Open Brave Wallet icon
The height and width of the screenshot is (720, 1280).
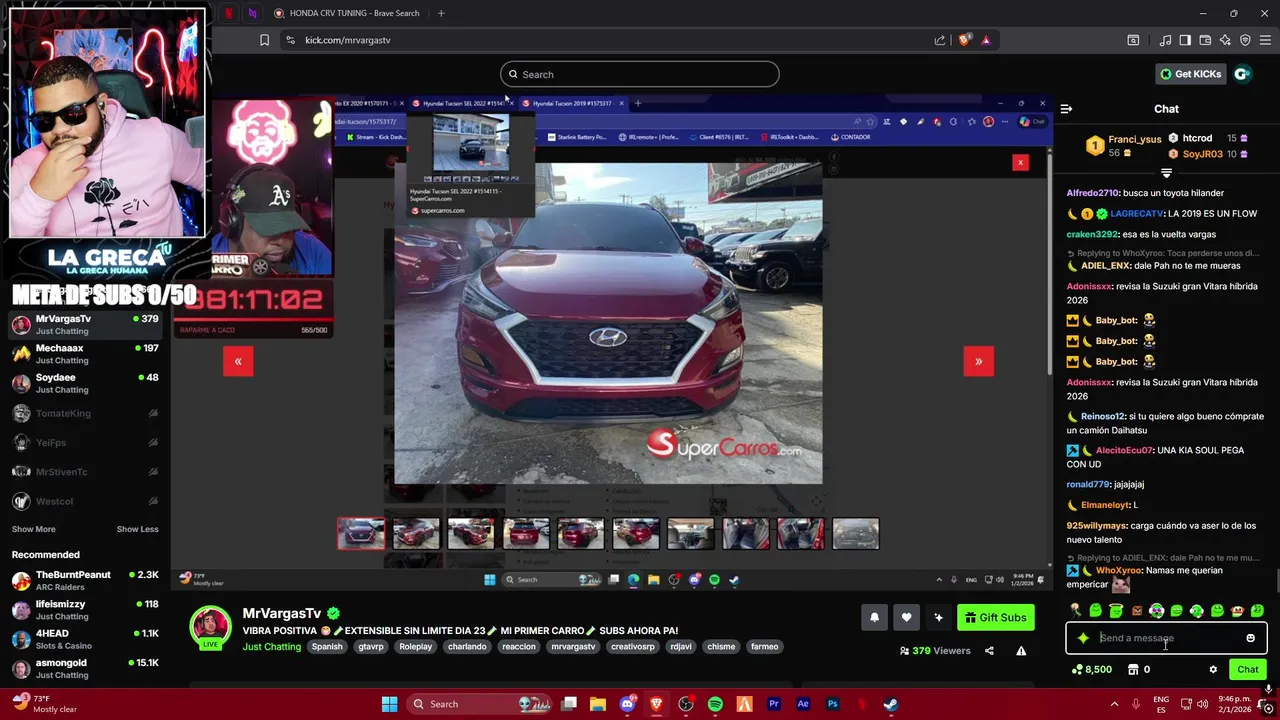coord(1205,40)
